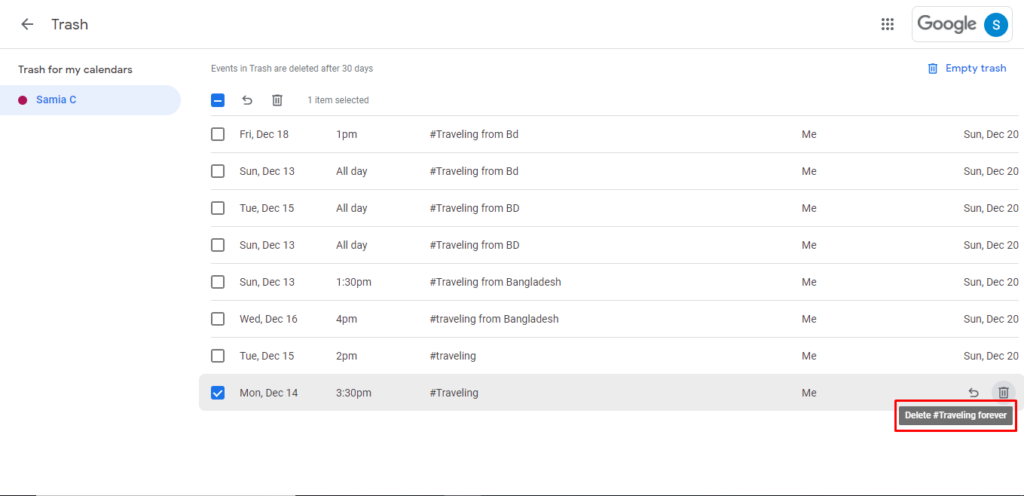Toggle the select-all checkbox in the toolbar

(x=217, y=100)
